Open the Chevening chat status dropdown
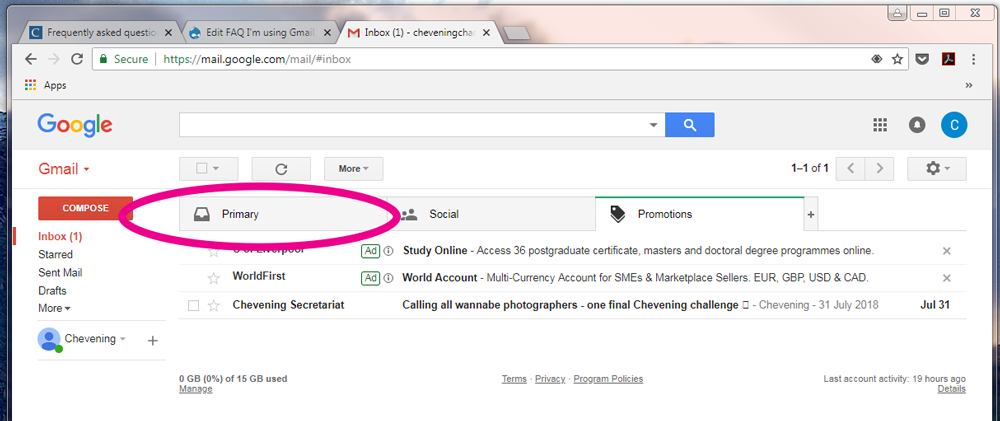Screen dimensions: 1000x421 pos(123,339)
